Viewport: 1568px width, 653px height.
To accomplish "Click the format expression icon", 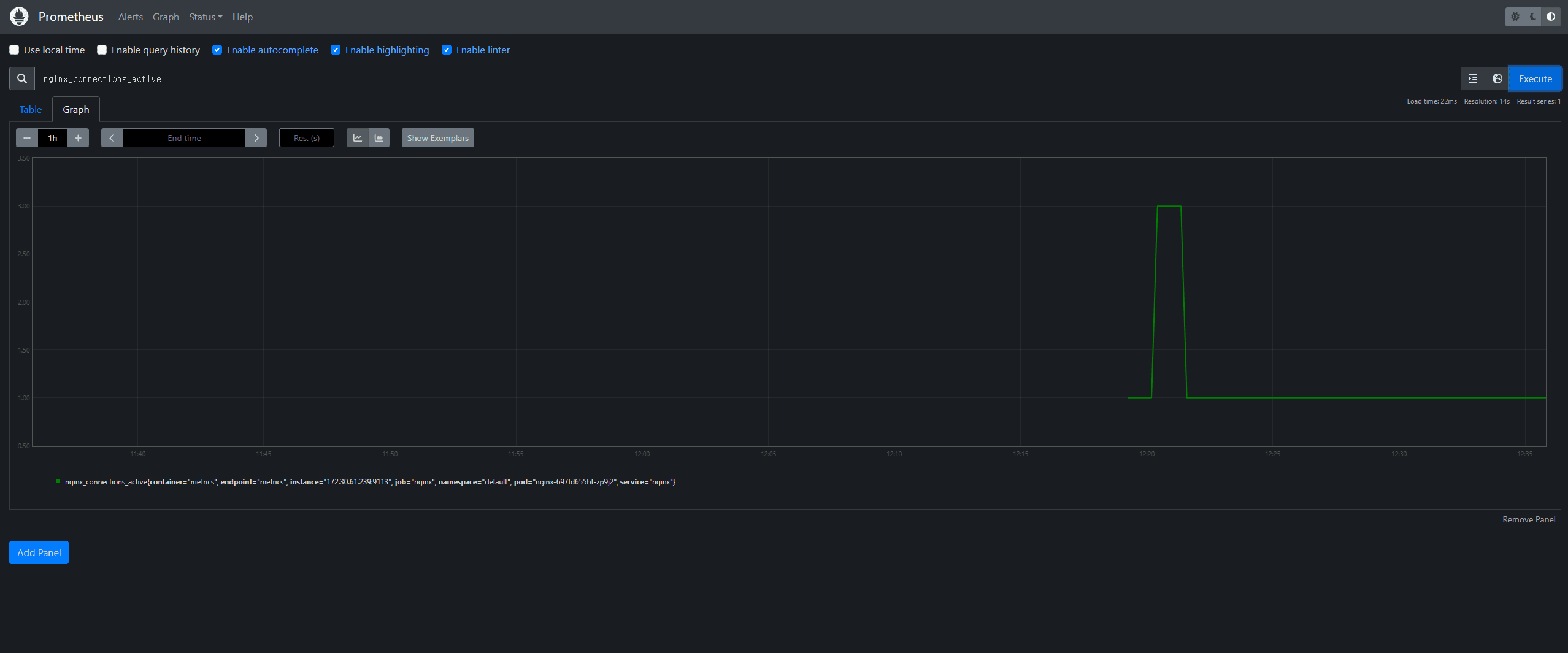I will click(1472, 78).
